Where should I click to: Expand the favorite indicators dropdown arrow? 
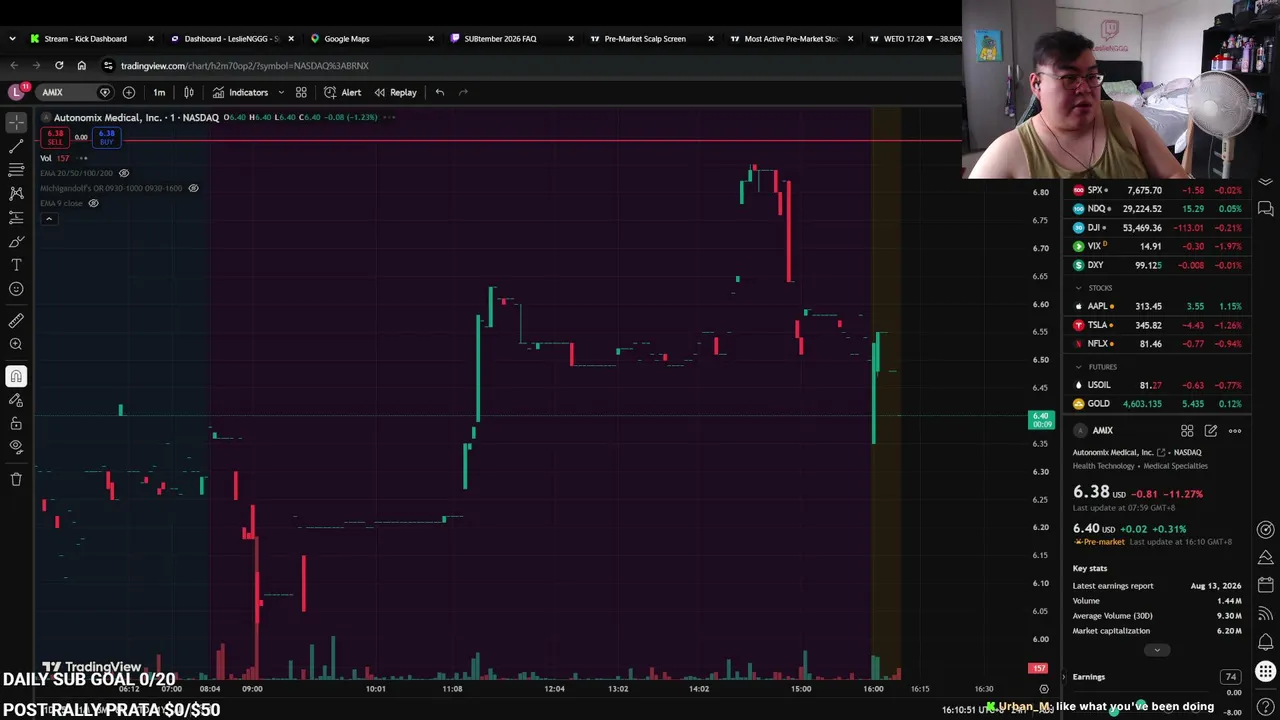coord(281,92)
